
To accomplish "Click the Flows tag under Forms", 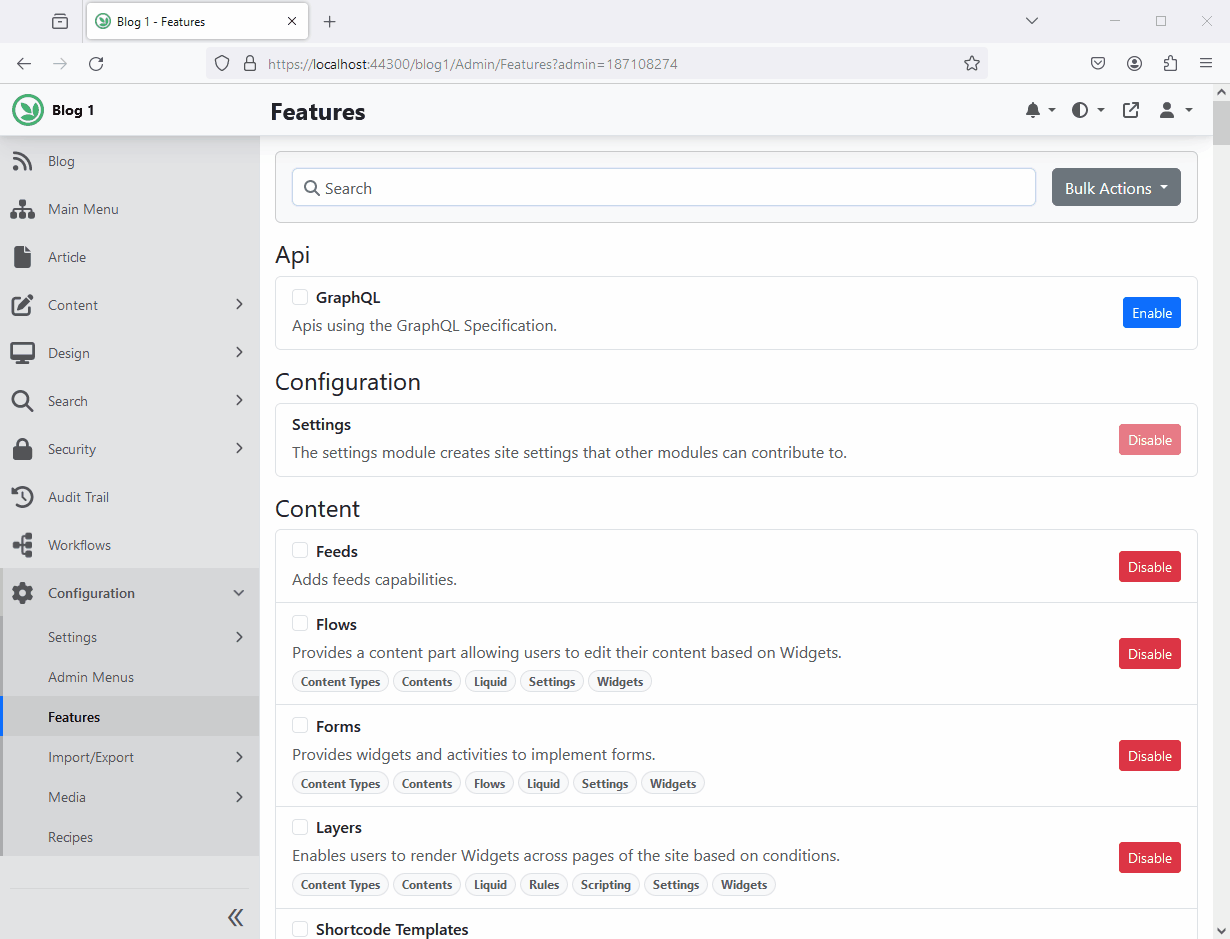I will coord(490,784).
